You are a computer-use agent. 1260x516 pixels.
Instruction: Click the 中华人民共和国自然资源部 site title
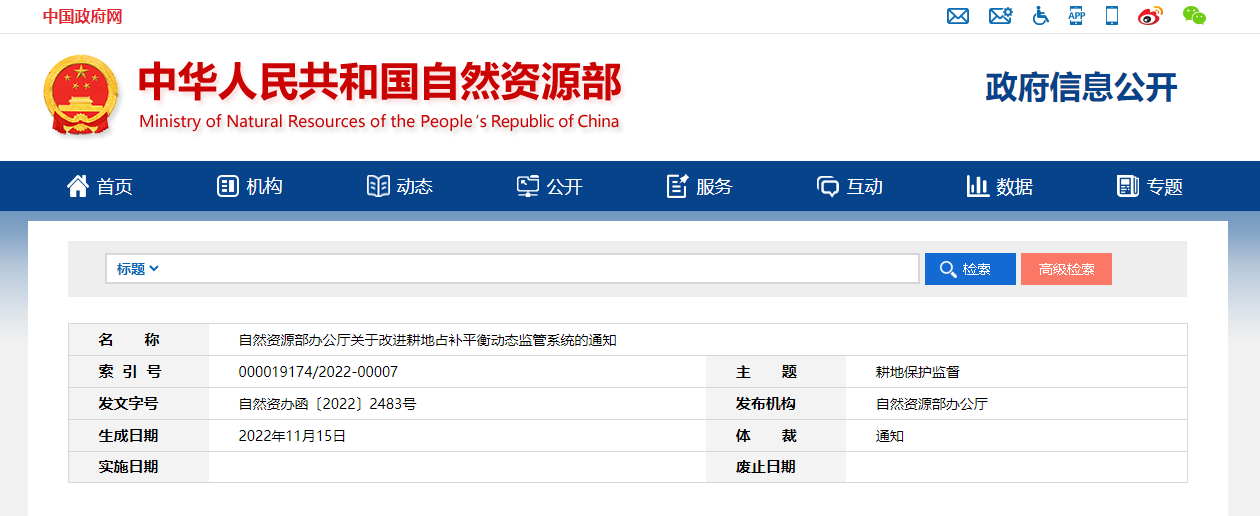(x=380, y=82)
